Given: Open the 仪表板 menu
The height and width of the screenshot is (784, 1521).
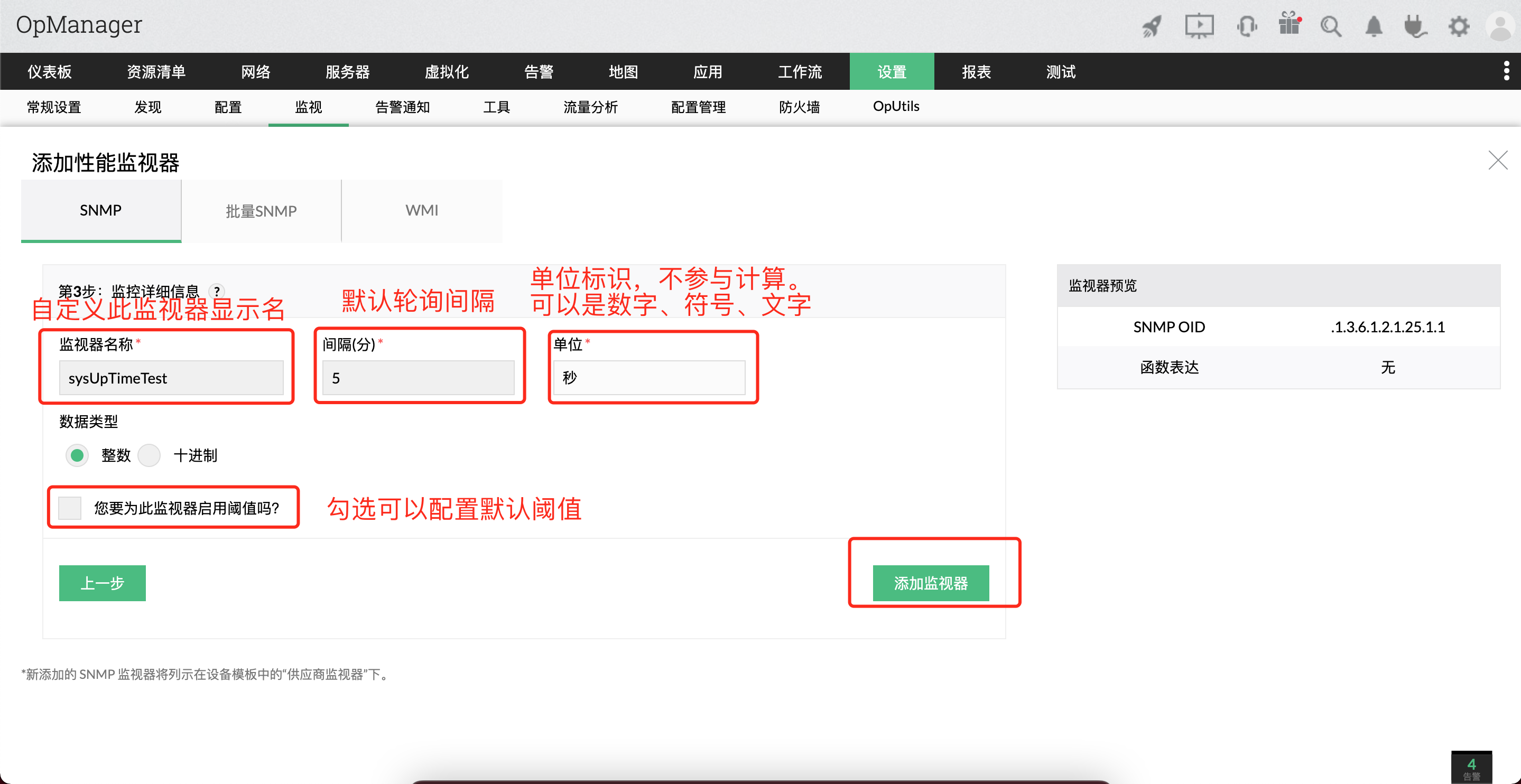Looking at the screenshot, I should point(50,71).
